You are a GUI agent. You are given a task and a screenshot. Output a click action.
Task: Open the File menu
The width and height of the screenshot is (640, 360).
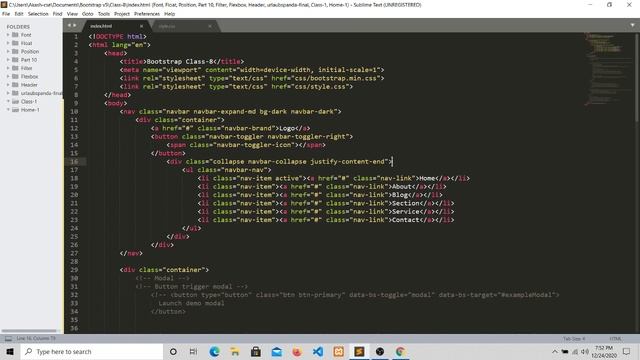[x=6, y=14]
